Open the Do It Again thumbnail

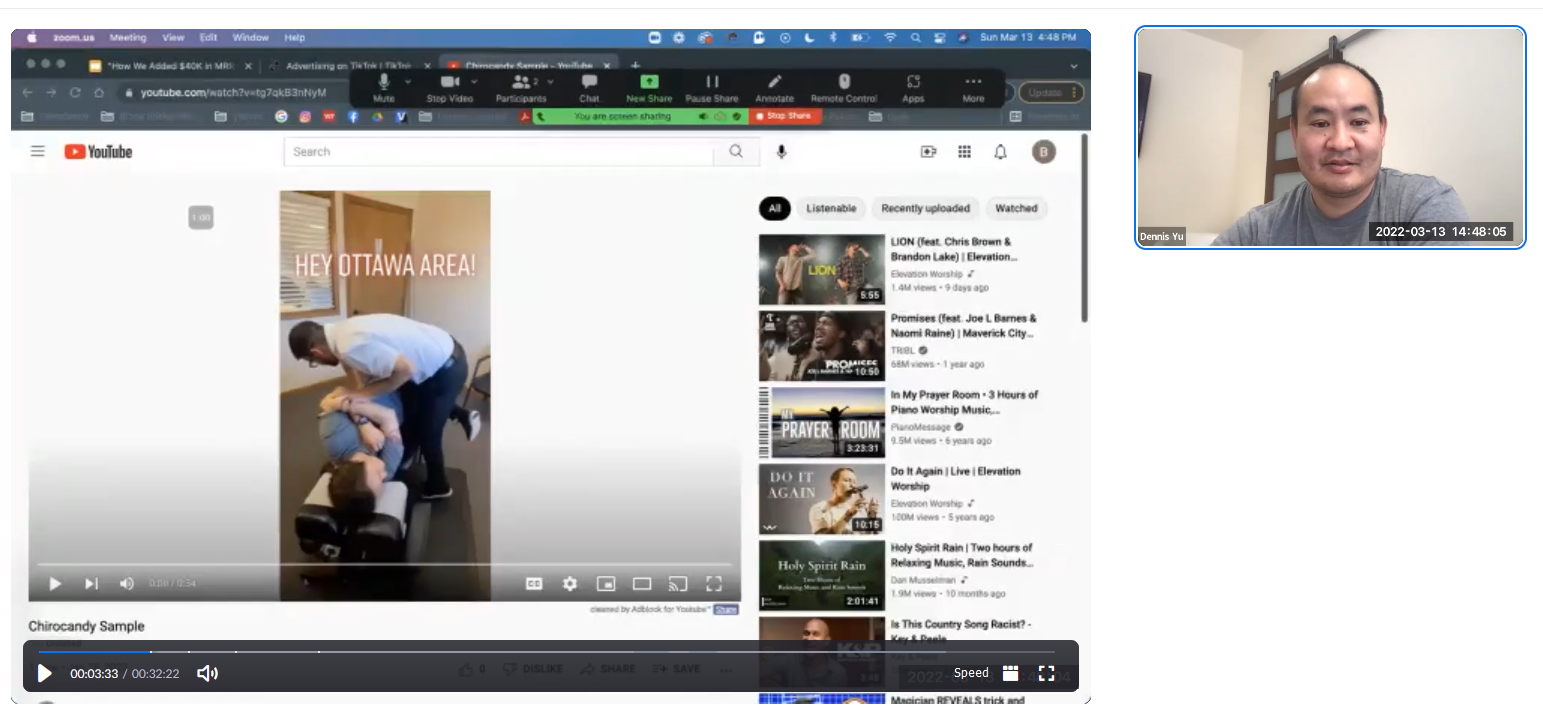coord(822,499)
